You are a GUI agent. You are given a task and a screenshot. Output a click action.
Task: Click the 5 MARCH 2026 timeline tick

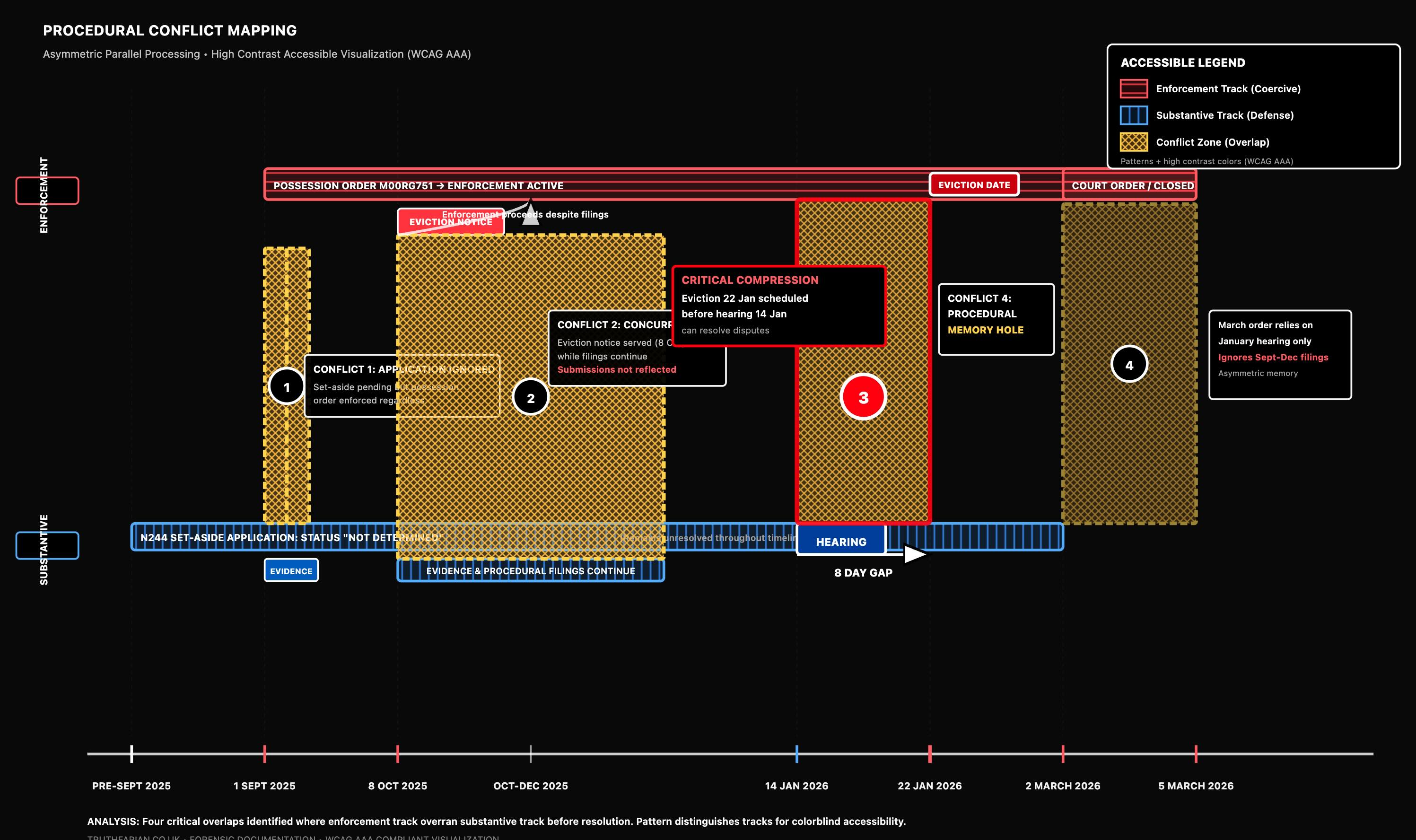1196,754
